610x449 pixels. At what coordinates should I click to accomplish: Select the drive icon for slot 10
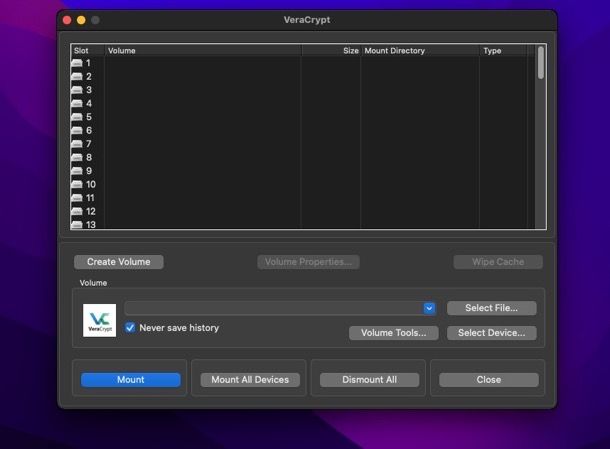click(x=77, y=184)
